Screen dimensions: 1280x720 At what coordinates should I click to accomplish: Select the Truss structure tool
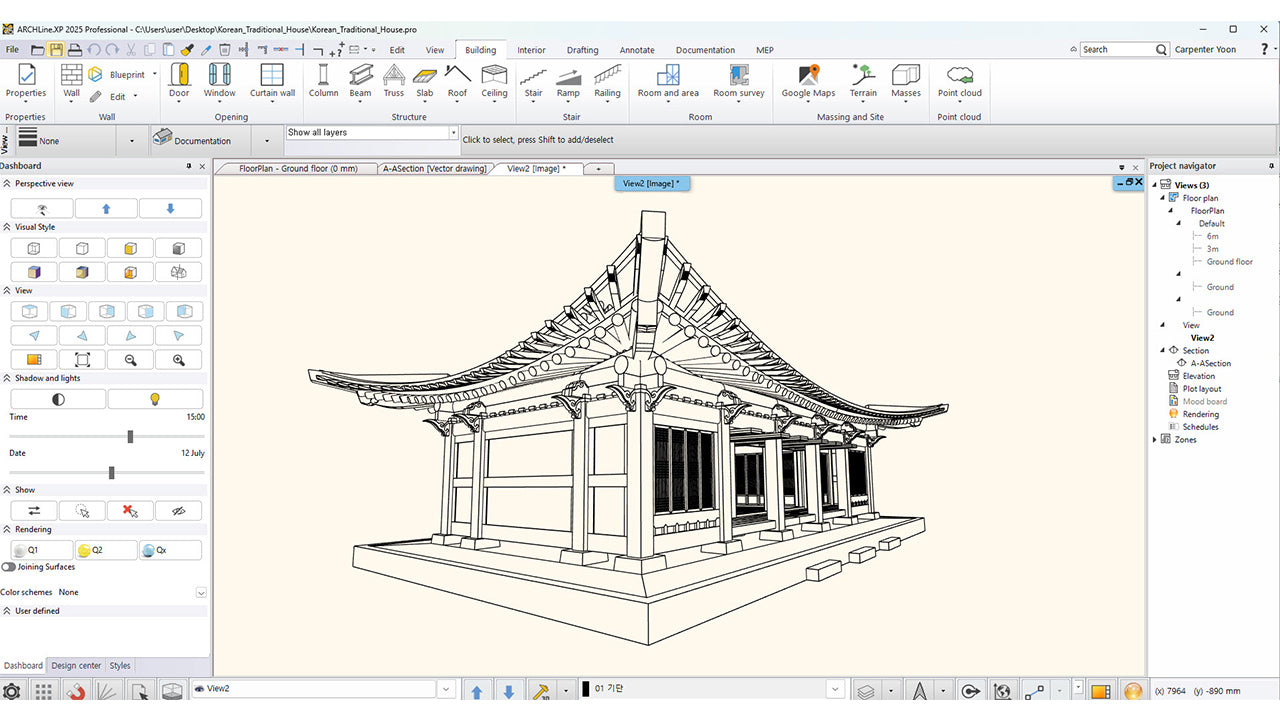[x=394, y=80]
